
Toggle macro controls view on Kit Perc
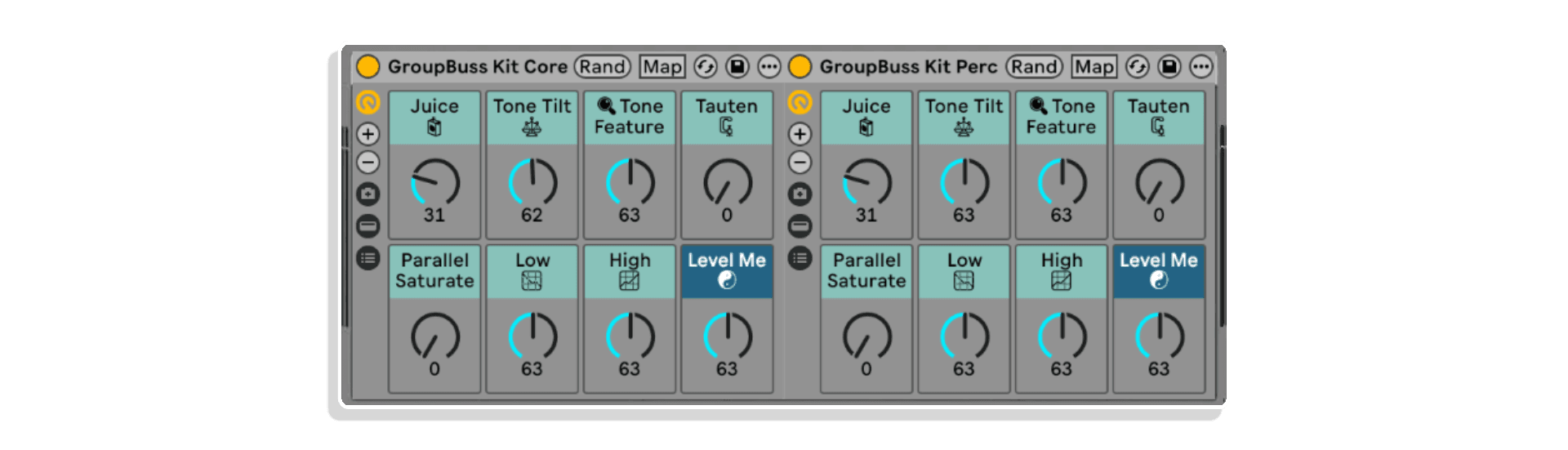(800, 102)
